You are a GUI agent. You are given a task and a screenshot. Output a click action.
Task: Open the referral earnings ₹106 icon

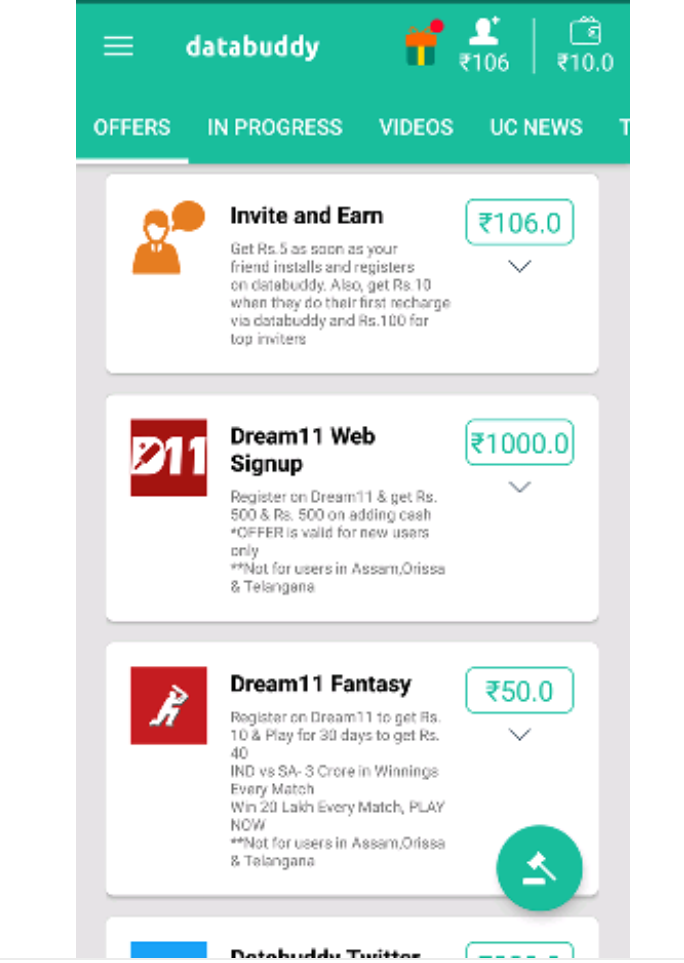point(484,46)
